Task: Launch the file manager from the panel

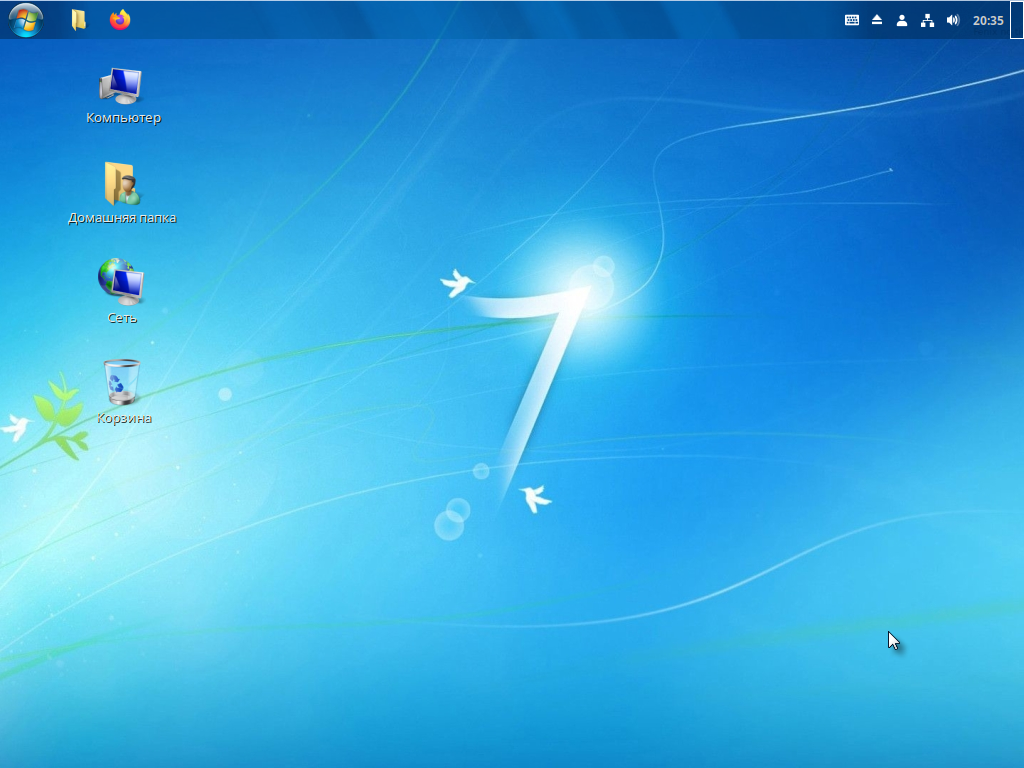Action: click(x=78, y=20)
